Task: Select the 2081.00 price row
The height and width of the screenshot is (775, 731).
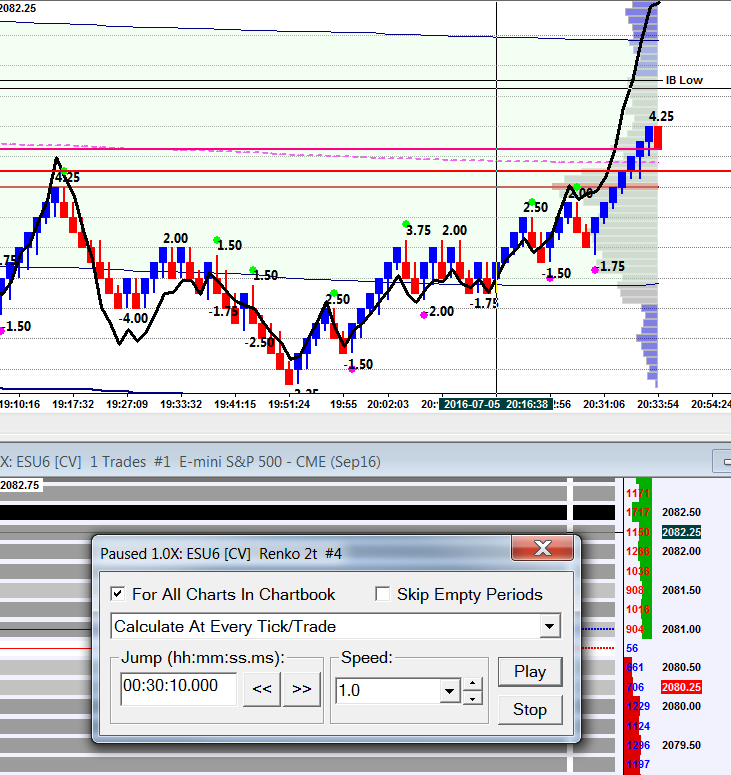Action: point(681,629)
